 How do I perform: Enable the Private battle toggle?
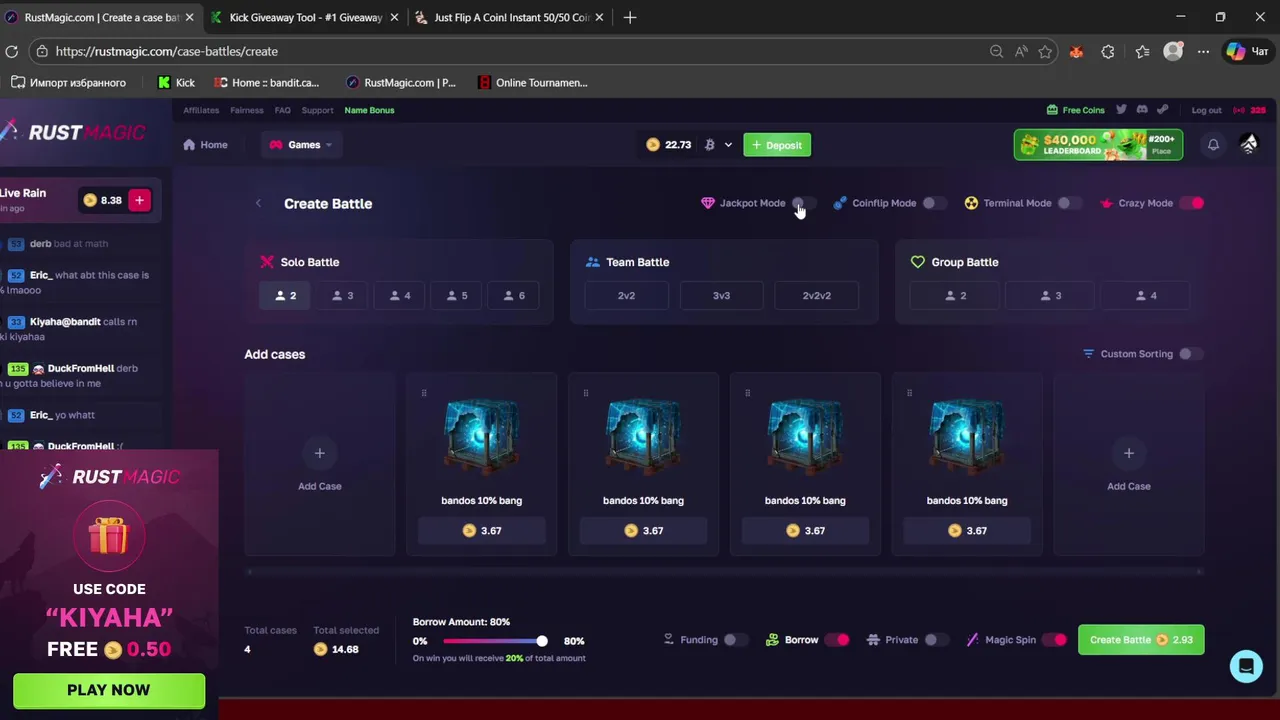[x=936, y=640]
